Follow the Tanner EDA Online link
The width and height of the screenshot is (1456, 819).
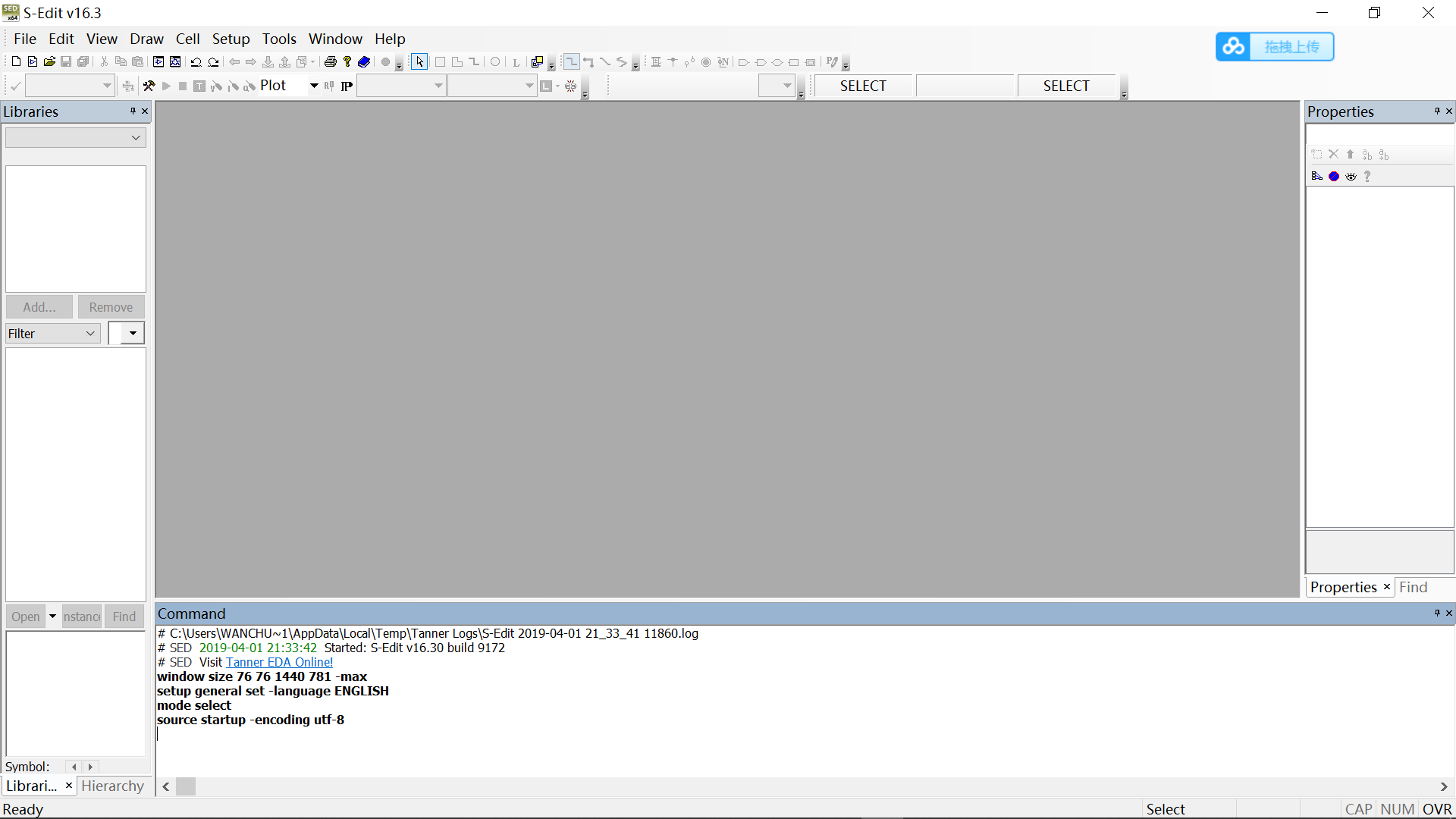(x=279, y=662)
